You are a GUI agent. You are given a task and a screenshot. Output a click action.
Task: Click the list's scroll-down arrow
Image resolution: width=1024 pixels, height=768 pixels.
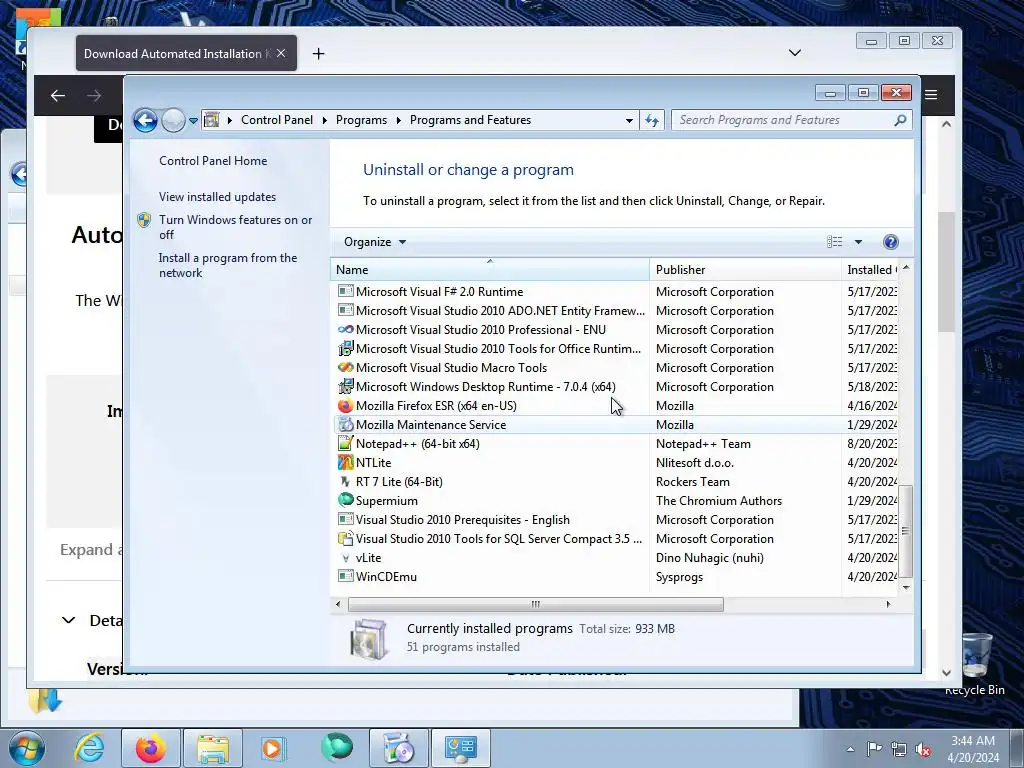point(906,587)
